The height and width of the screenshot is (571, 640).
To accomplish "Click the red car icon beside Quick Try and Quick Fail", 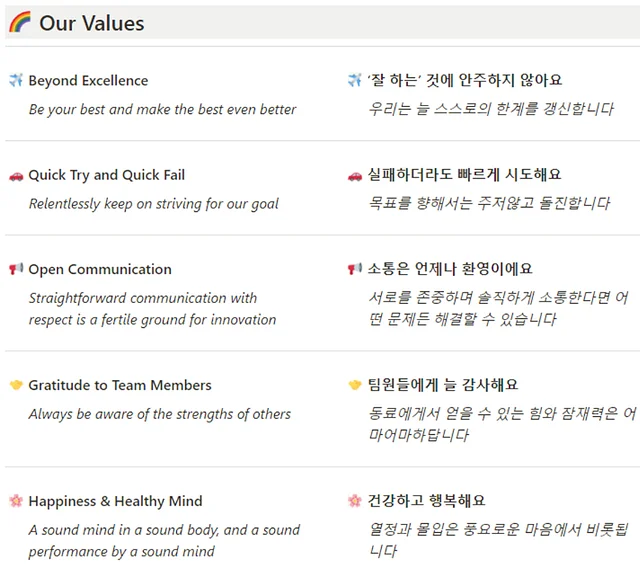I will pyautogui.click(x=16, y=175).
